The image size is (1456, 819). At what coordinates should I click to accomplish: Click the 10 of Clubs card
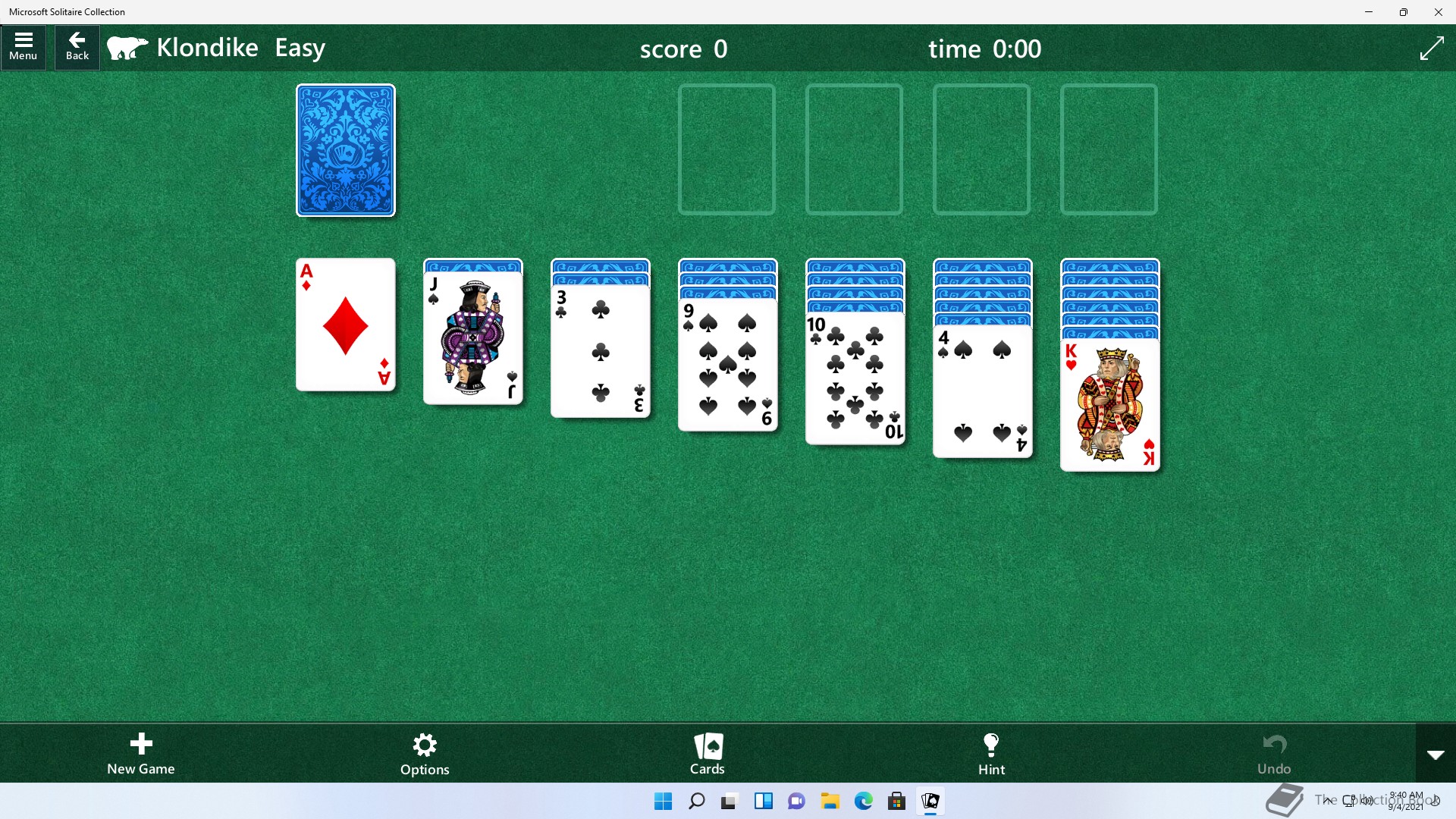pos(855,379)
